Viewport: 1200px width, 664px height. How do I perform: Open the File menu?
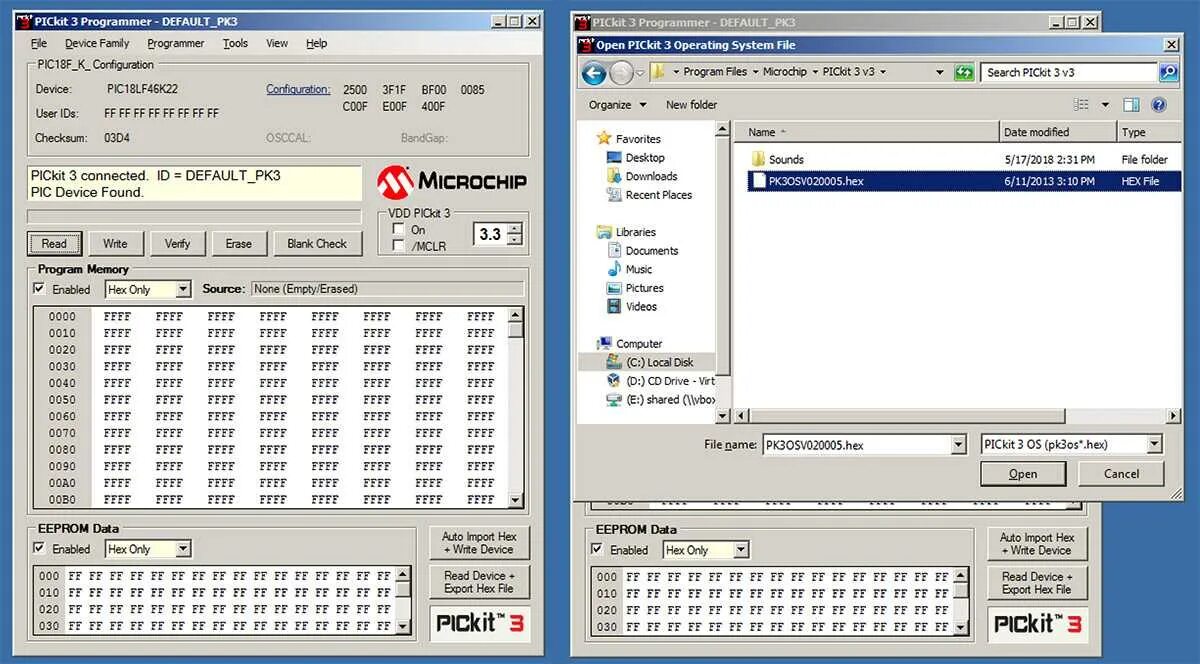[39, 43]
